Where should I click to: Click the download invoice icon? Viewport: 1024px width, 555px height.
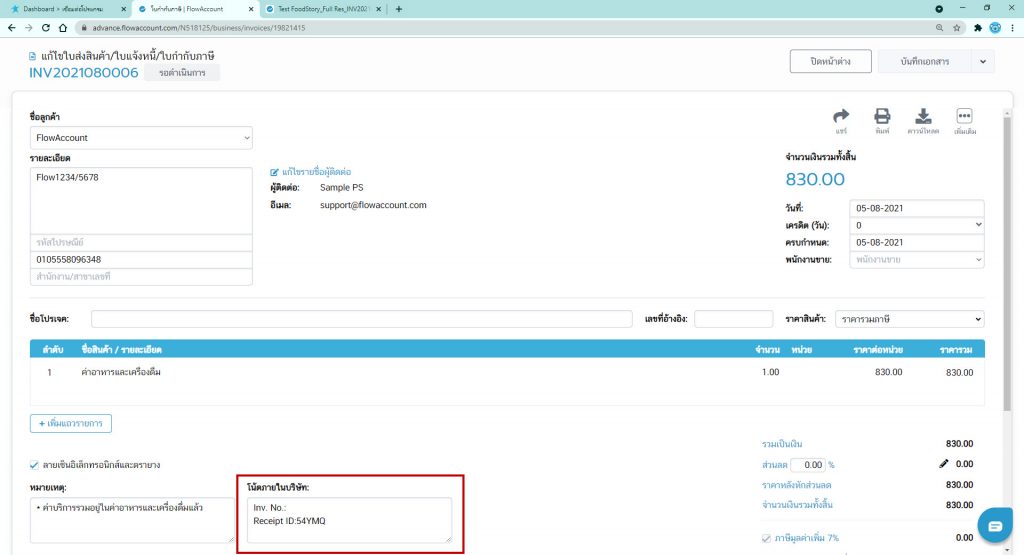coord(924,116)
